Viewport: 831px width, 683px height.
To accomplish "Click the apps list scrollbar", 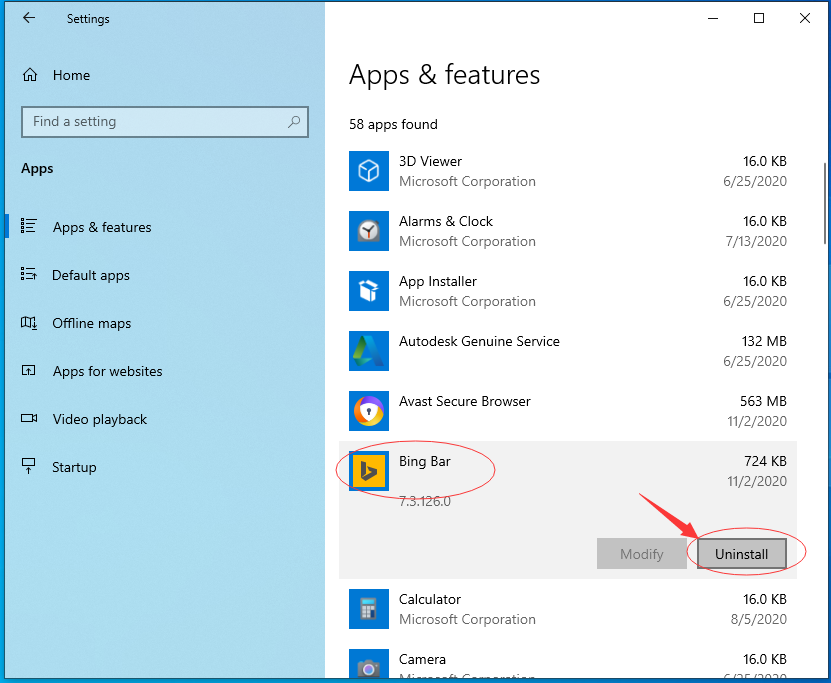I will [x=825, y=203].
